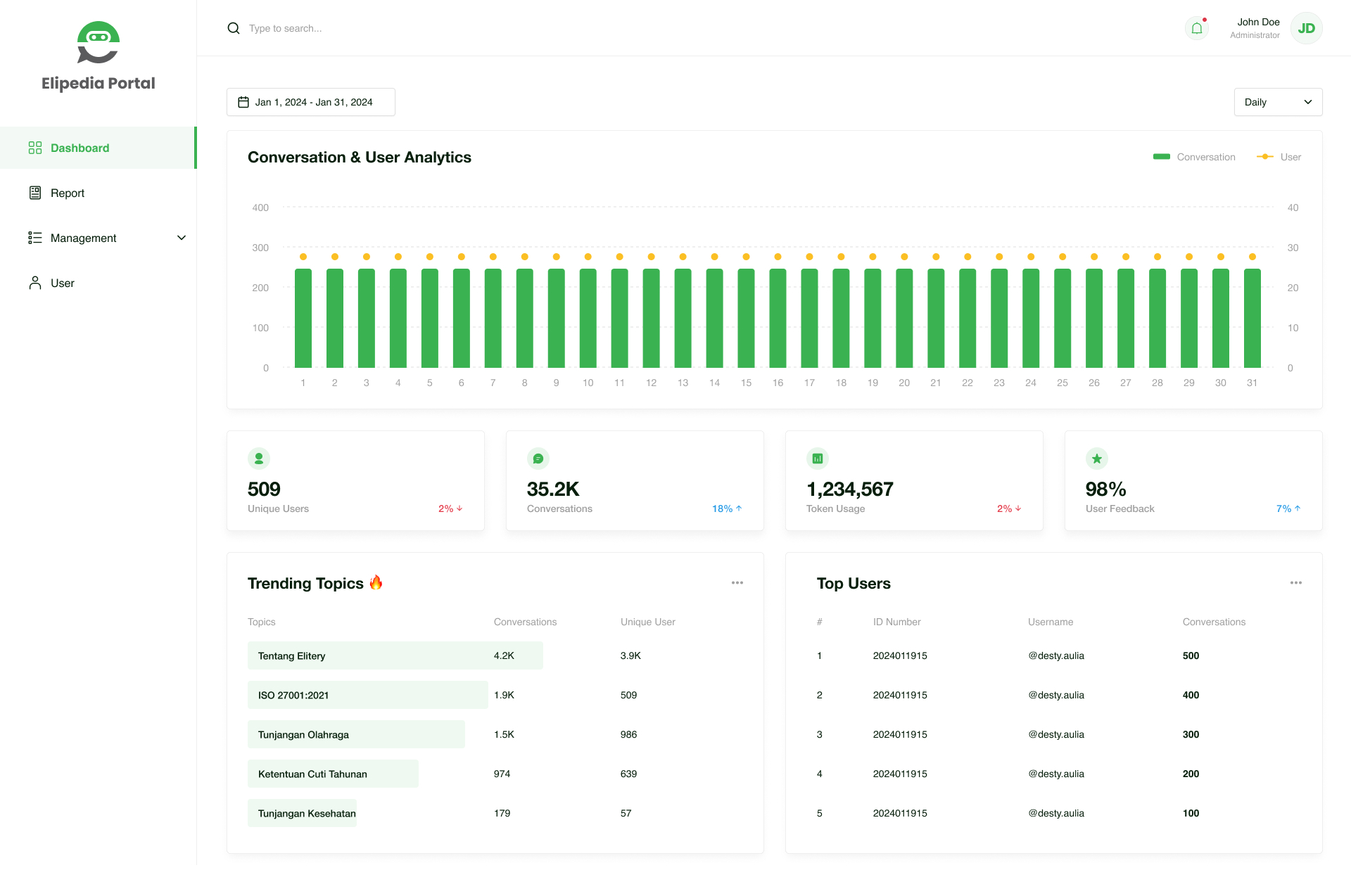Open notifications bell icon
This screenshot has width=1351, height=896.
click(x=1197, y=28)
